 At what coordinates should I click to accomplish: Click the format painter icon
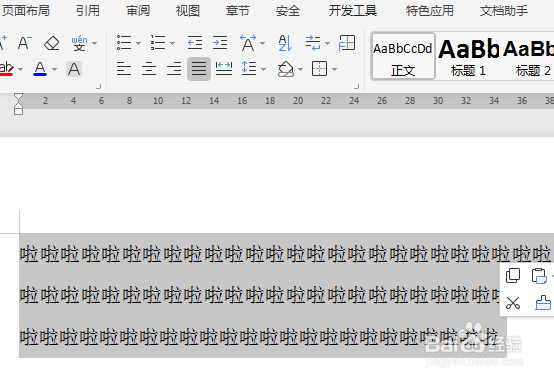point(543,303)
